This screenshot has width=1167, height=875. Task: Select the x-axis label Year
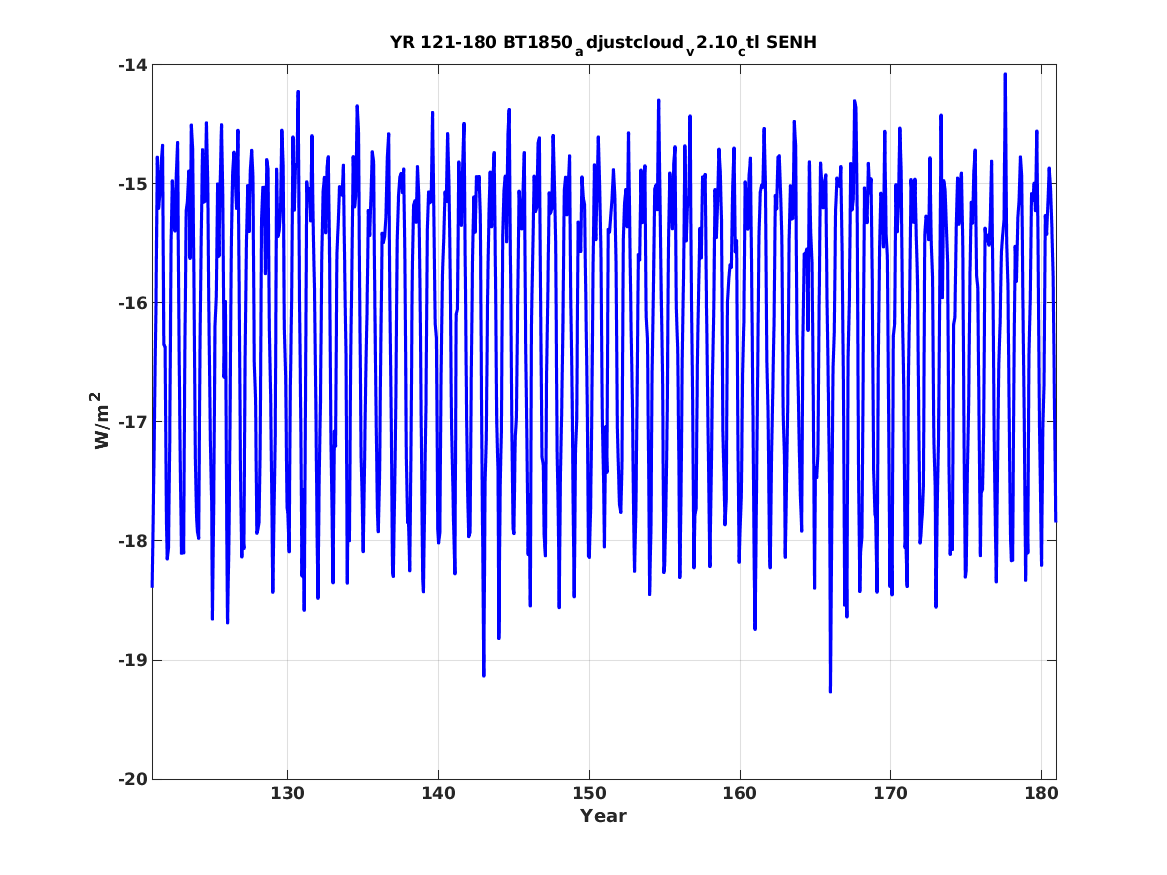point(604,816)
